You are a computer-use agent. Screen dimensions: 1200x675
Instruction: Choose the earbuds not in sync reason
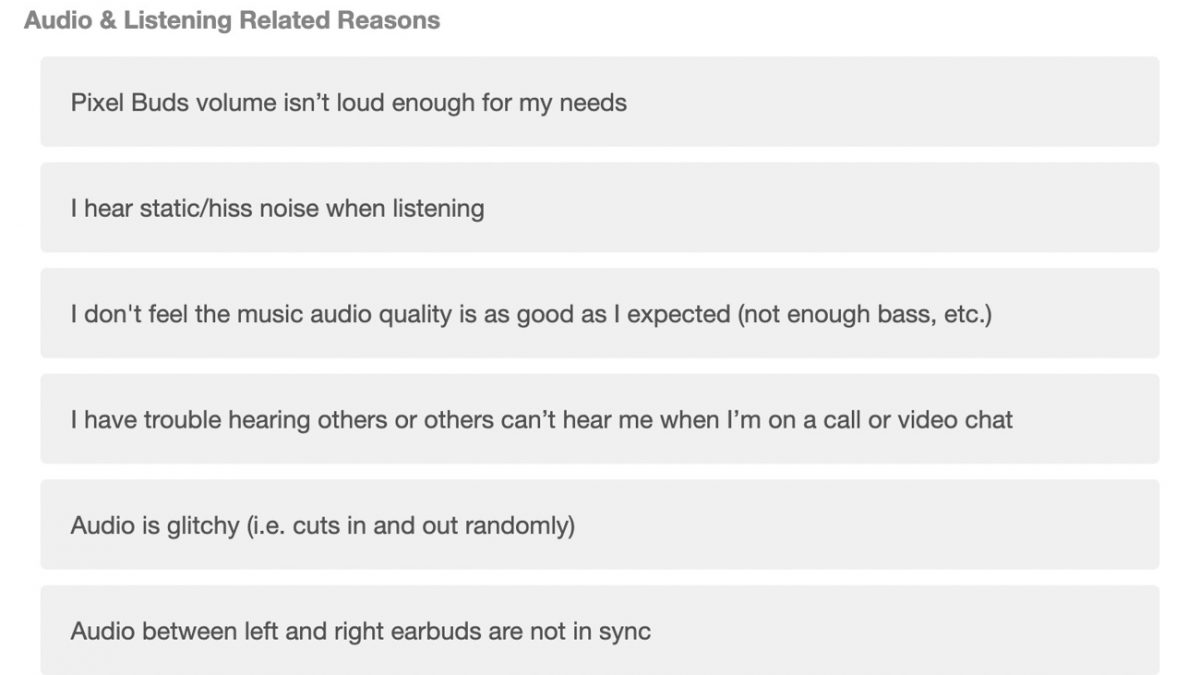(599, 631)
